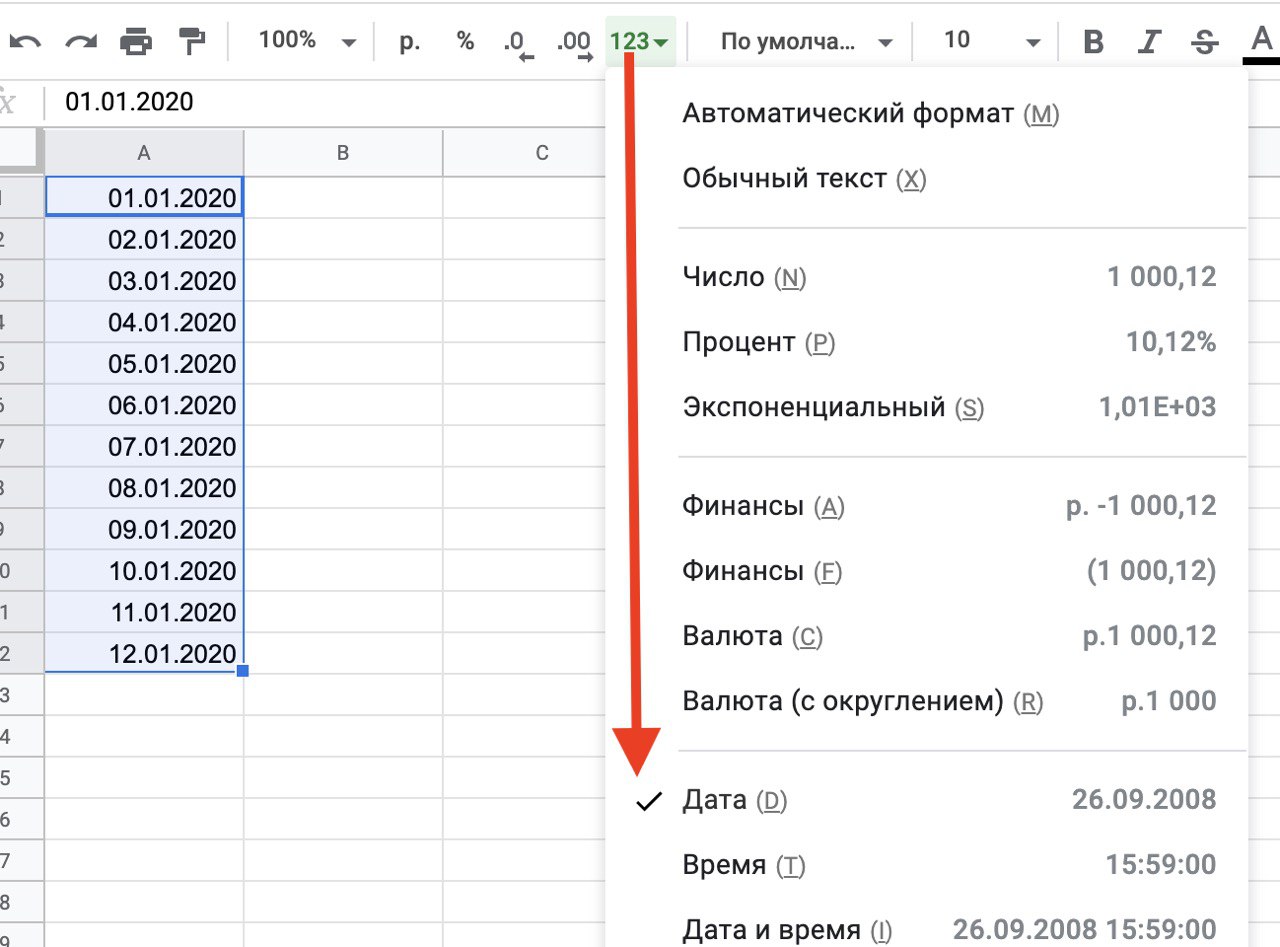Click the Undo arrow icon
The width and height of the screenshot is (1280, 947).
coord(26,41)
